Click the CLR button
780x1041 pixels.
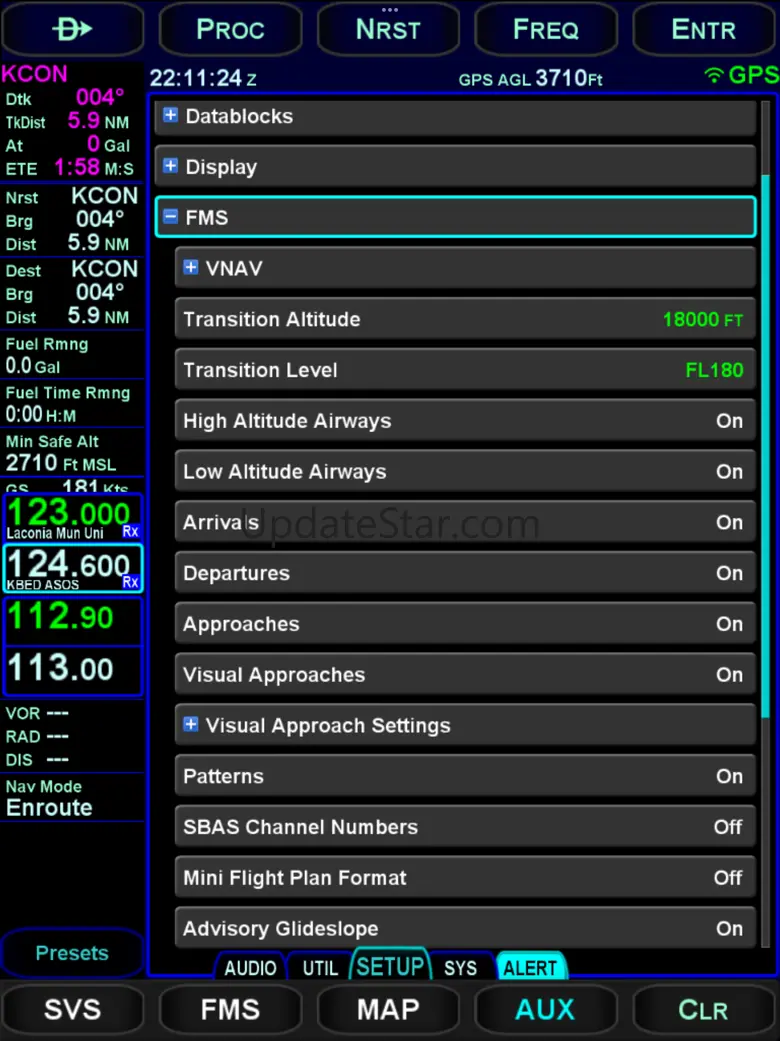(x=704, y=1010)
